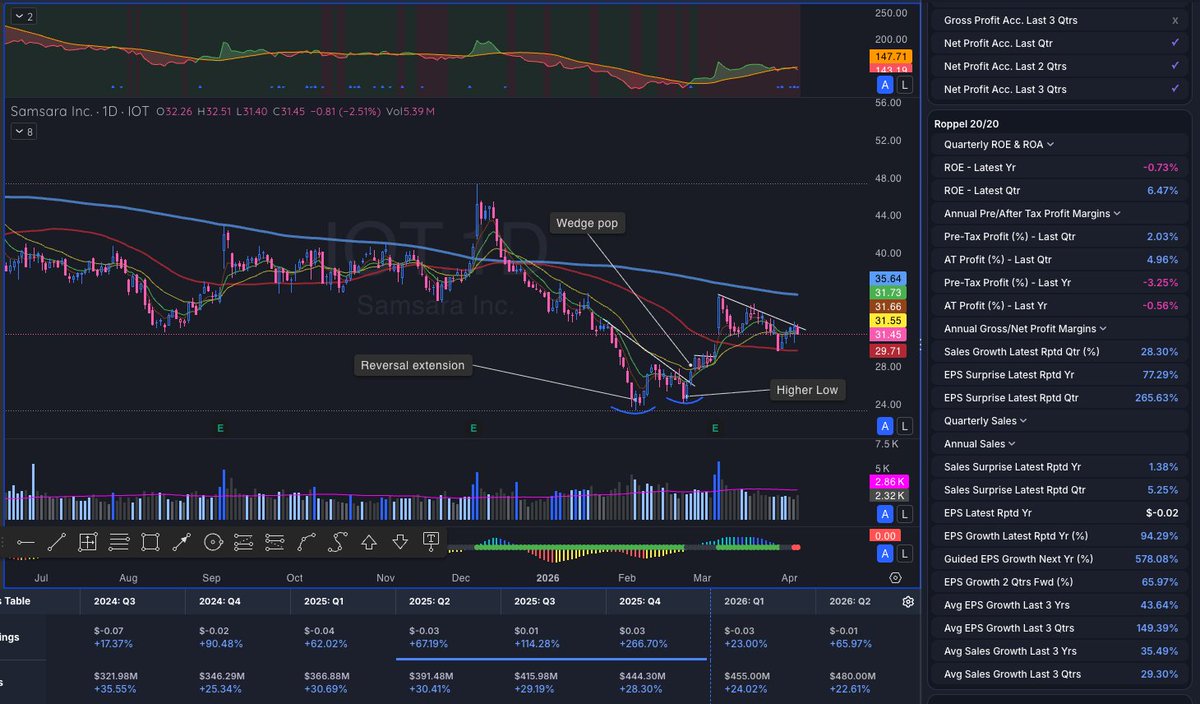Expand Annual Pre/After Tax Profit Margins section
This screenshot has height=704, width=1200.
click(1032, 213)
